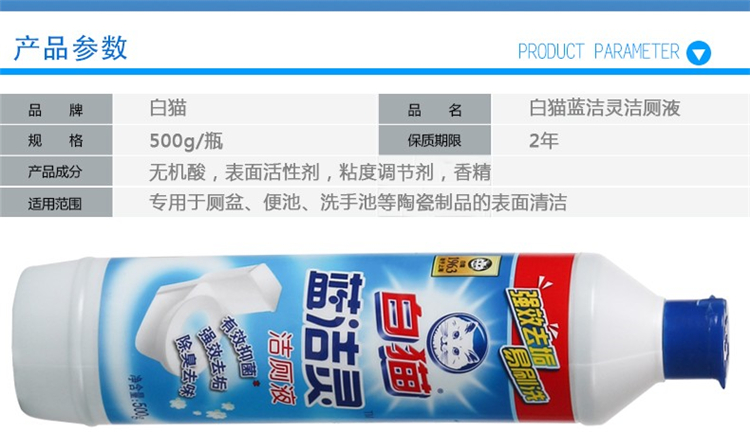Viewport: 750px width, 432px height.
Task: Select the 品名 label cell
Action: pyautogui.click(x=435, y=109)
